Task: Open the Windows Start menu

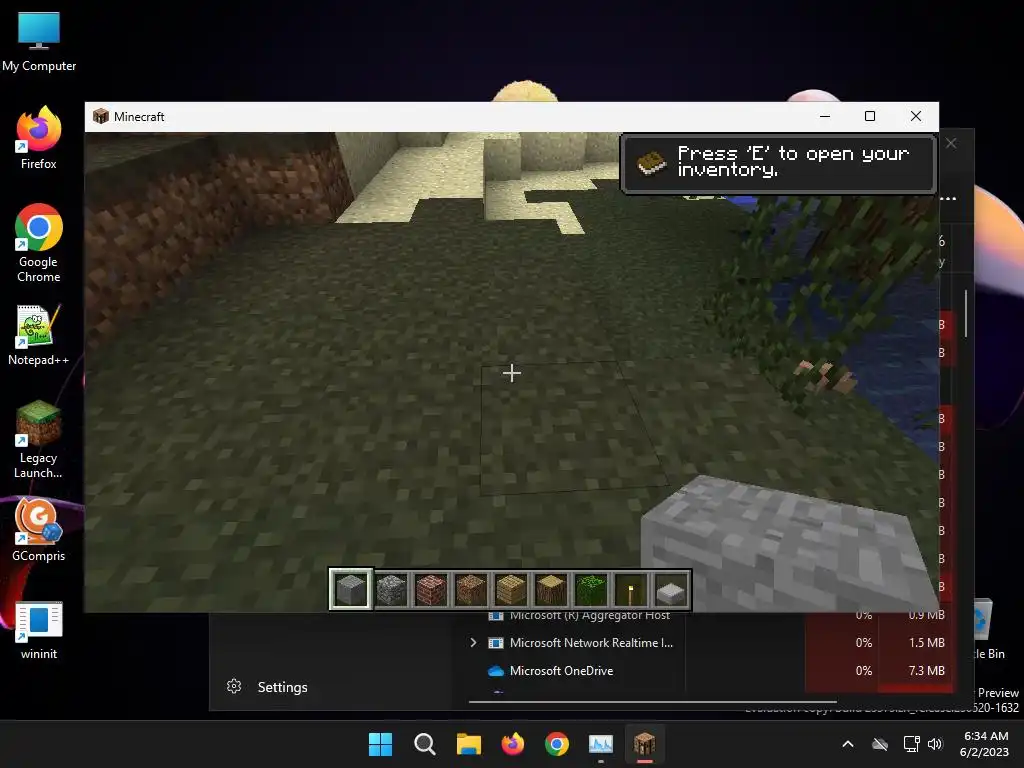Action: [x=380, y=744]
